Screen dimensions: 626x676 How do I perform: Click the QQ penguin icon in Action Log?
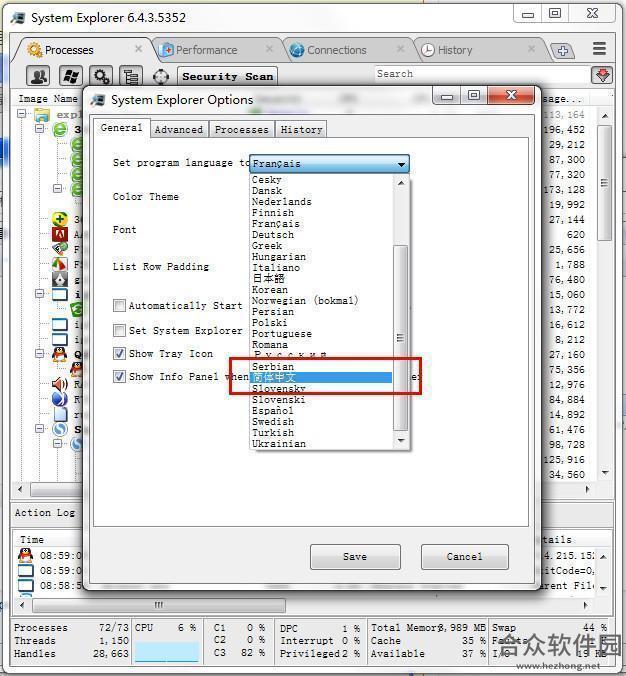[25, 555]
